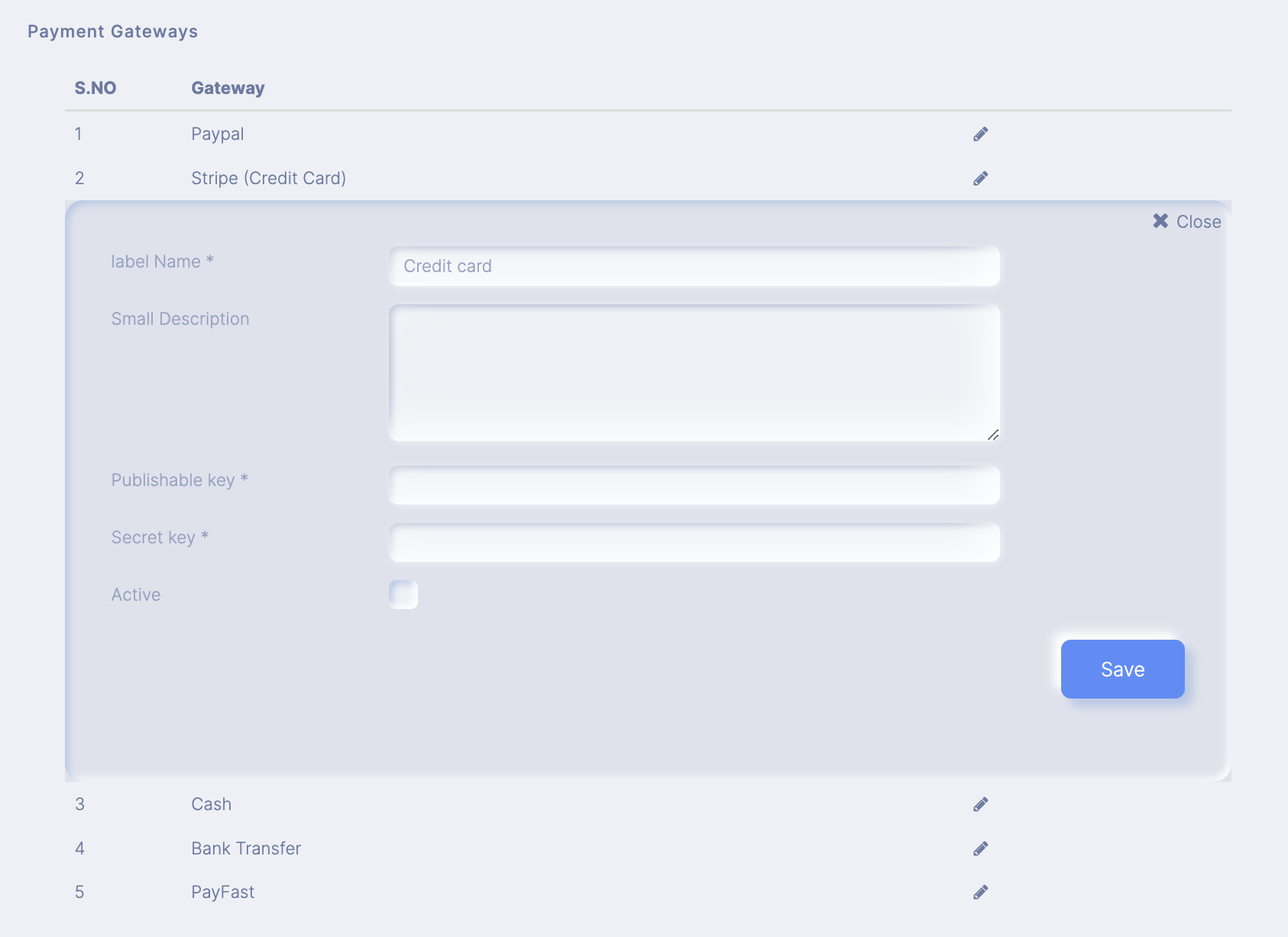Screen dimensions: 1288x937
Task: Grab the textarea resize handle corner
Action: pyautogui.click(x=992, y=434)
